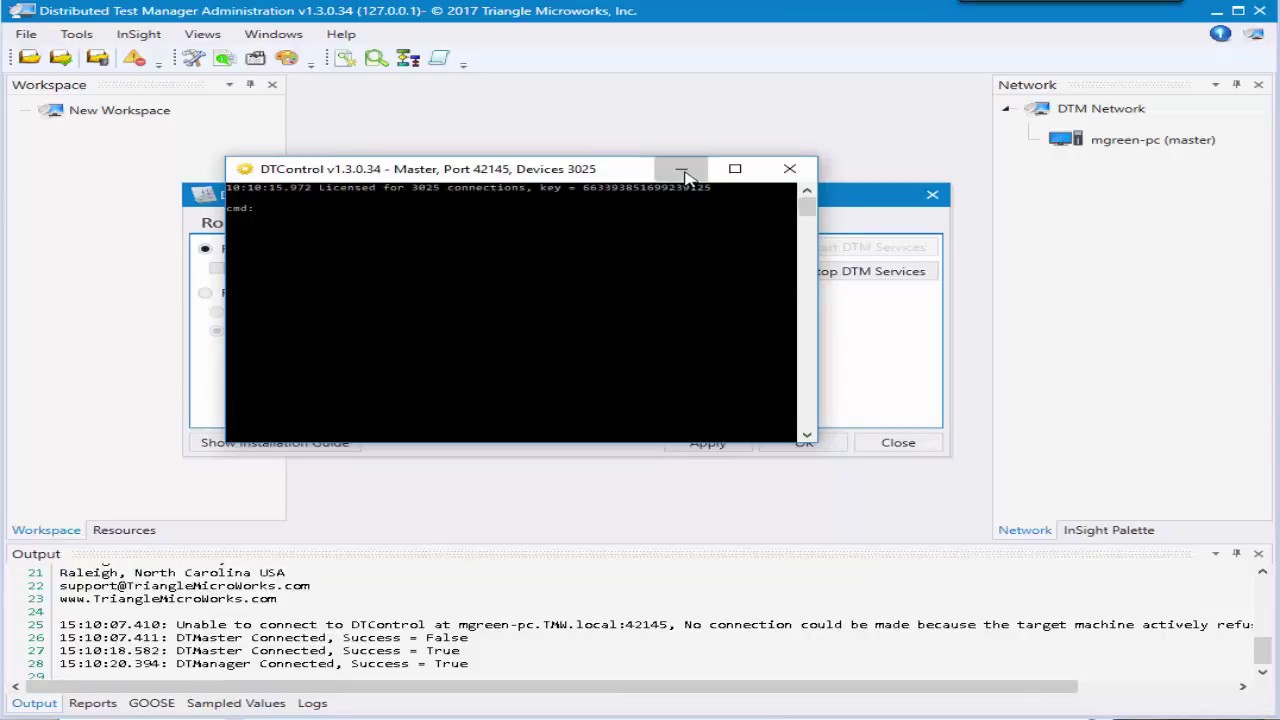Close the Network panel
The width and height of the screenshot is (1280, 720).
(1258, 85)
